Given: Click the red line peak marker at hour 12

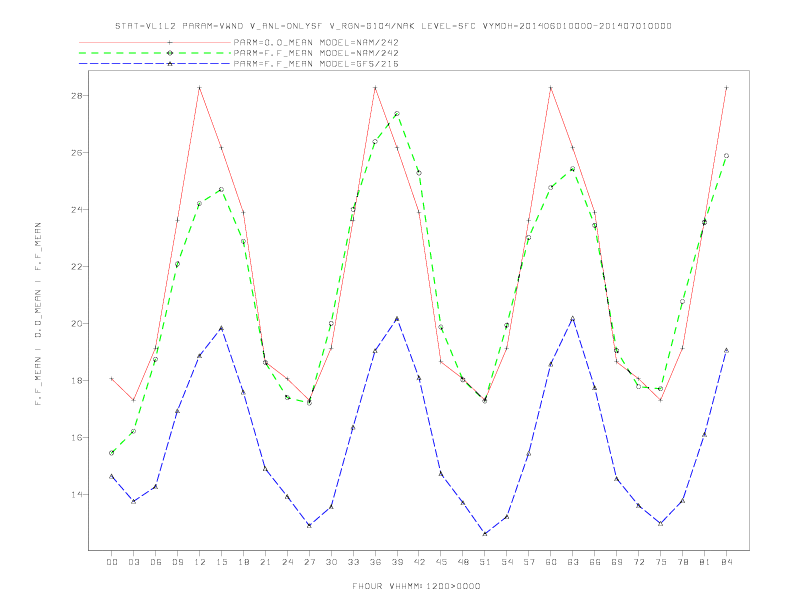Looking at the screenshot, I should (x=200, y=88).
